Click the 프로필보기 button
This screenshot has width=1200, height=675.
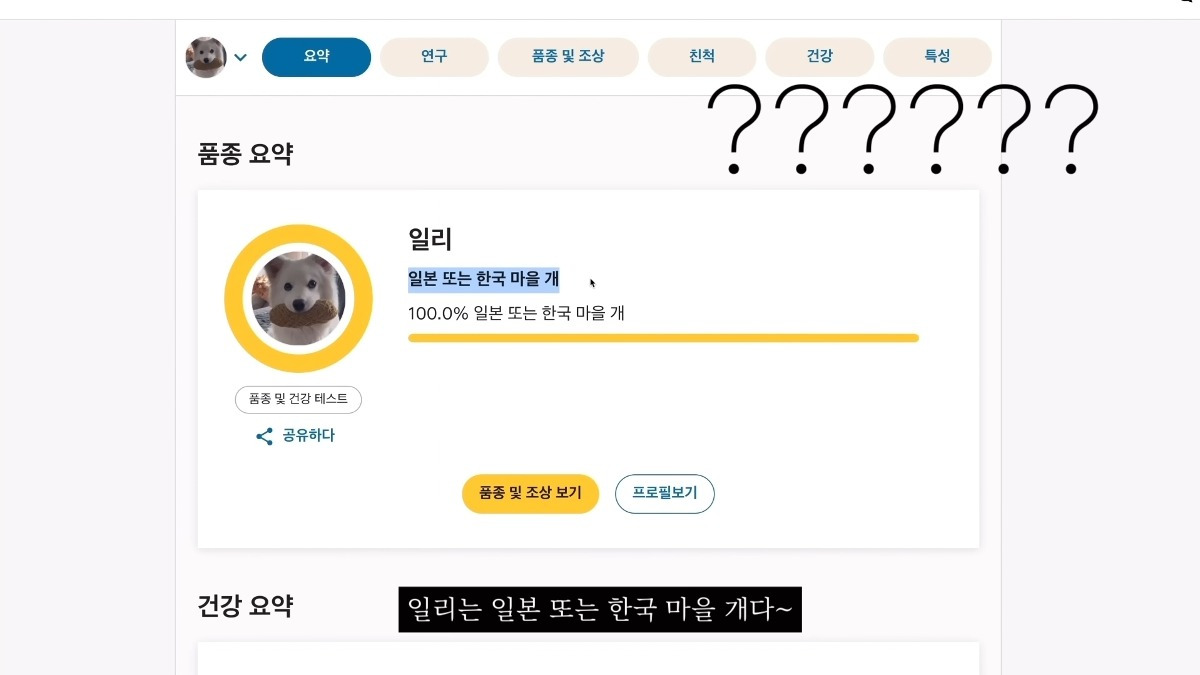[664, 494]
